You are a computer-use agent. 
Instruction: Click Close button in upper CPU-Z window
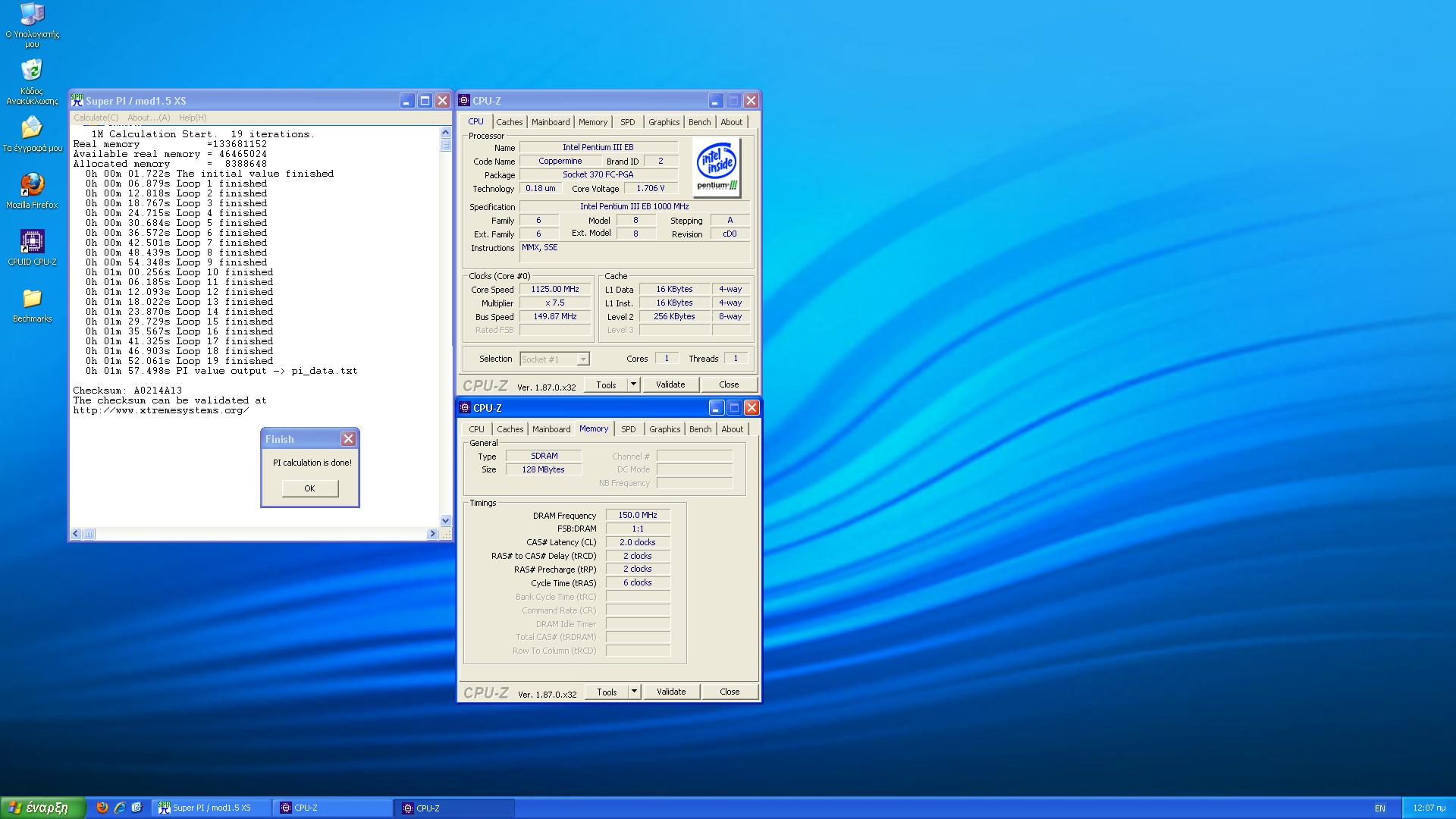[x=729, y=384]
